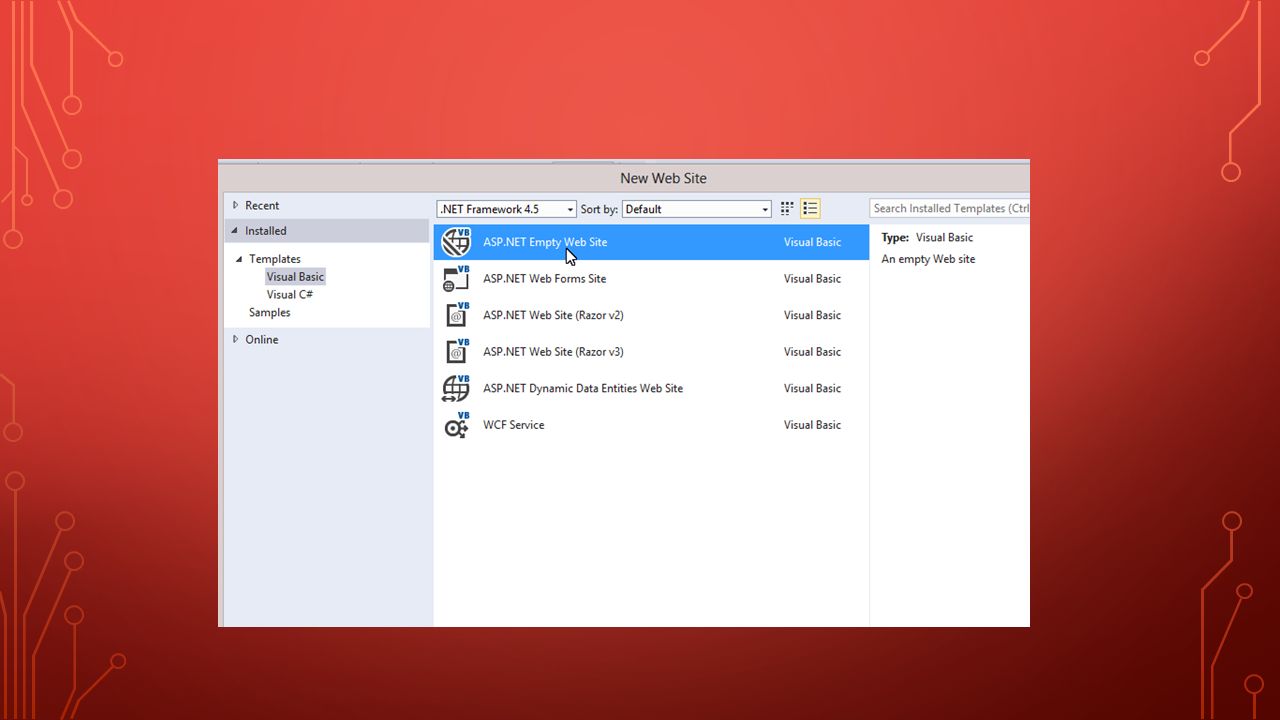Open the .NET Framework 4.5 dropdown
This screenshot has width=1280, height=720.
506,209
